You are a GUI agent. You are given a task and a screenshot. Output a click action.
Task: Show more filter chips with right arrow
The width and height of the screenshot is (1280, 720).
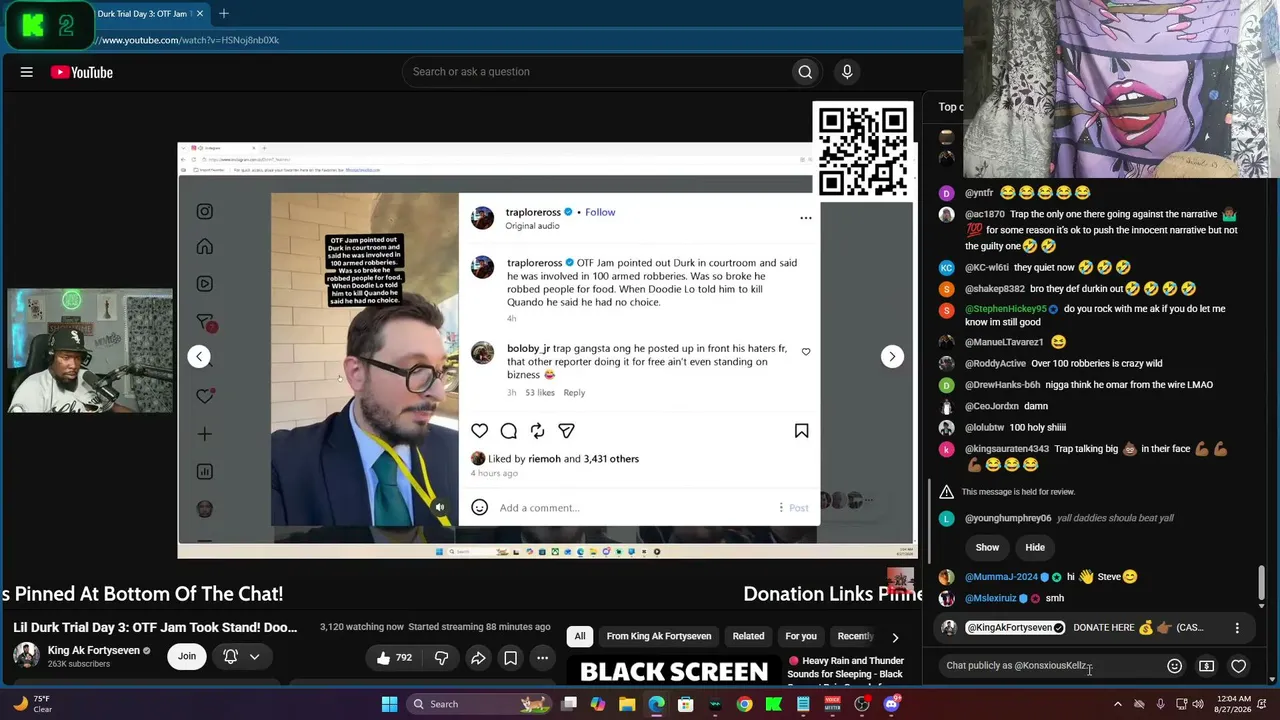click(x=895, y=637)
